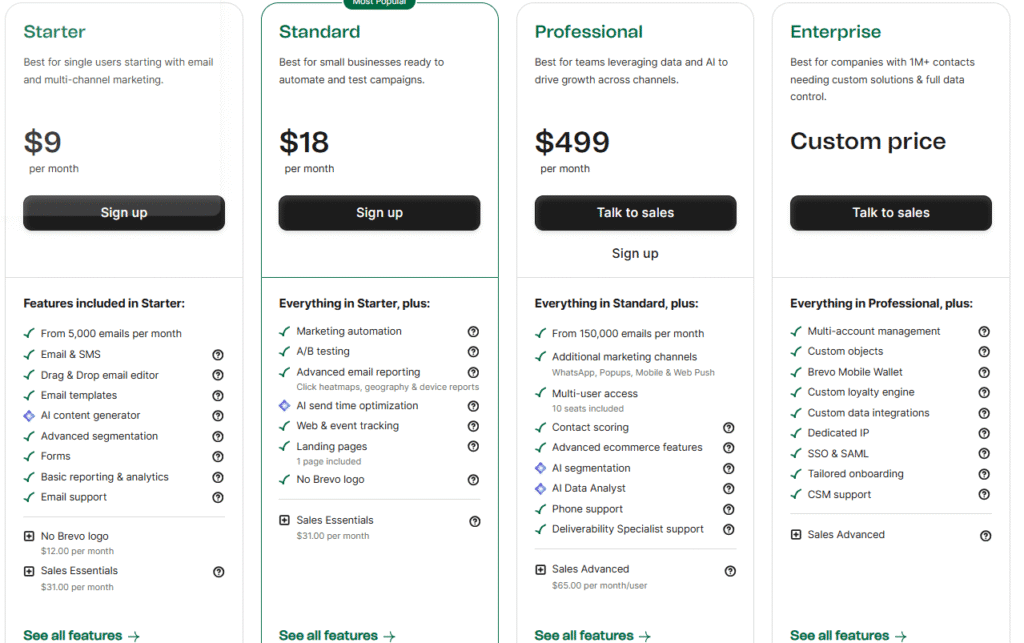Open See all features for Standard plan
The image size is (1024, 643).
click(x=337, y=635)
